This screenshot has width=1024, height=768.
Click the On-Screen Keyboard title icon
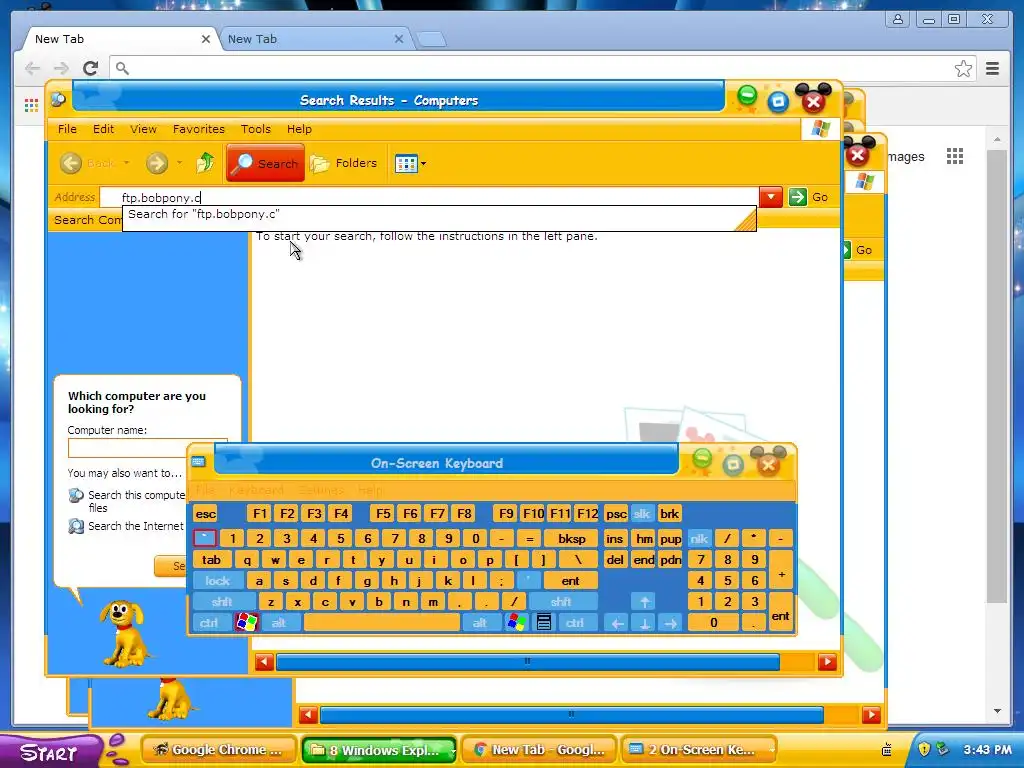coord(199,462)
